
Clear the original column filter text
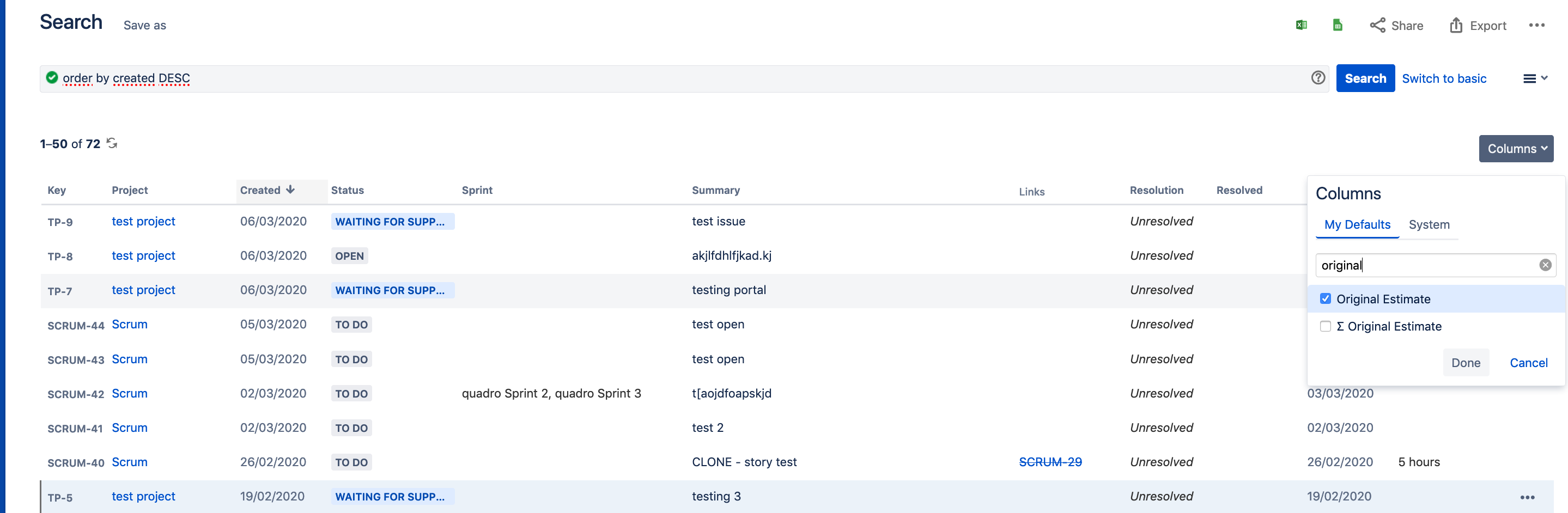pyautogui.click(x=1545, y=265)
